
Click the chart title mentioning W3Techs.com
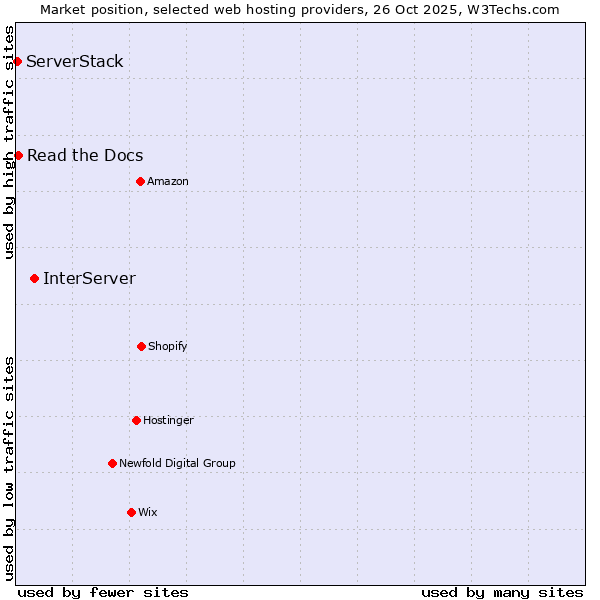click(x=300, y=9)
